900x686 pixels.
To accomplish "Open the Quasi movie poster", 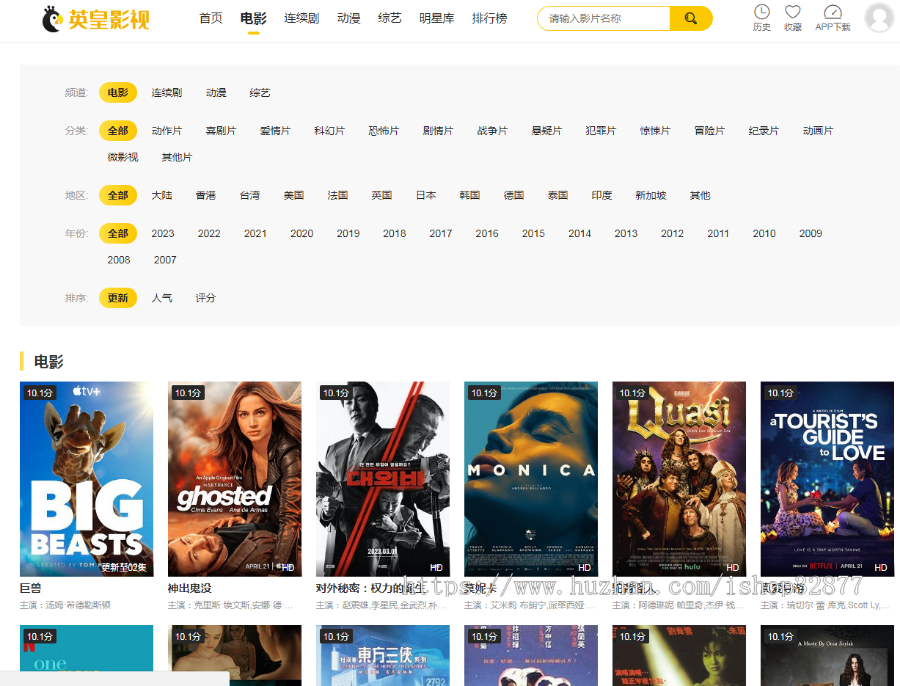I will pyautogui.click(x=679, y=479).
